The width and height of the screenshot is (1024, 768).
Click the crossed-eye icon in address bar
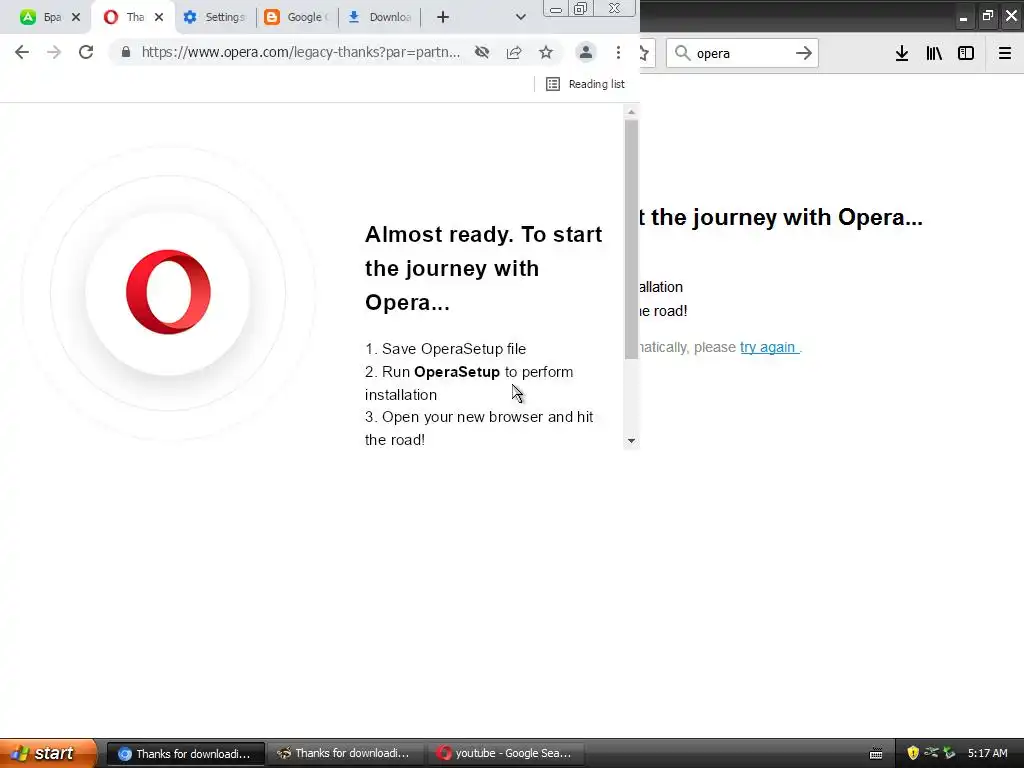coord(482,52)
